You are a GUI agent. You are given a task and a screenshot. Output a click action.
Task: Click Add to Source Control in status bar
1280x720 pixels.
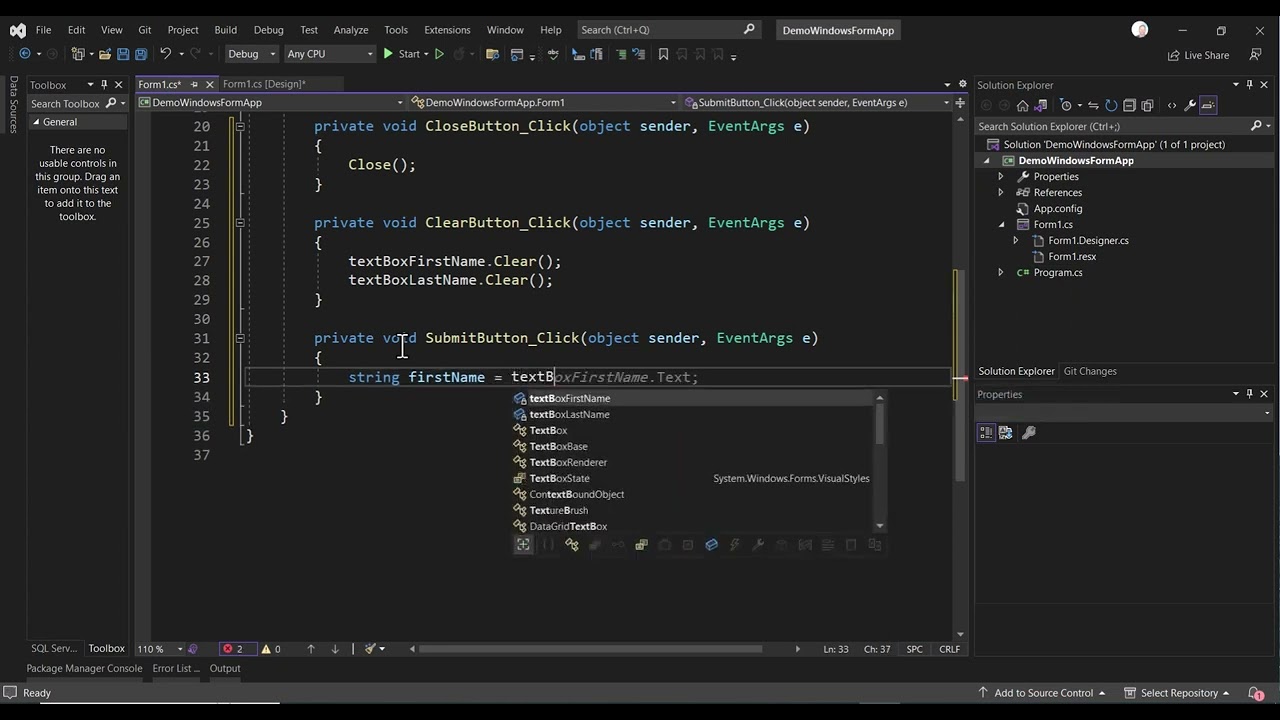1041,693
